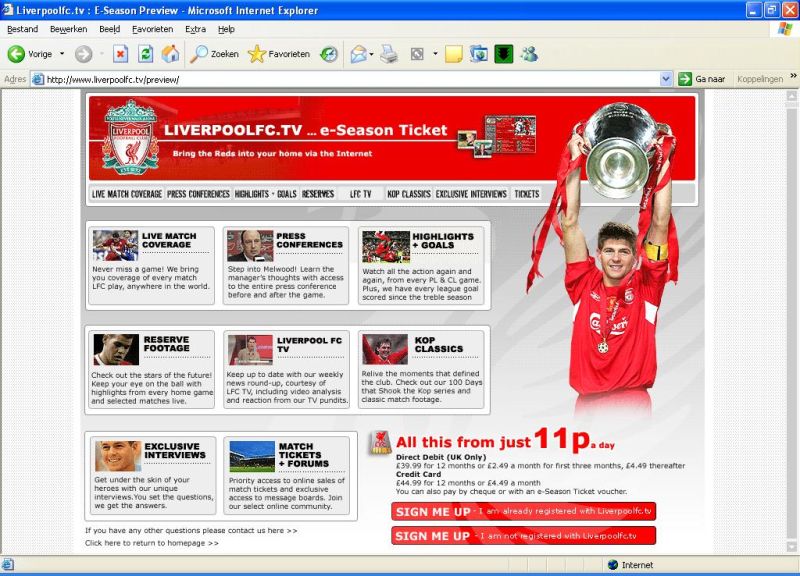Select LFC TV nav tab
800x576 pixels.
click(x=360, y=194)
